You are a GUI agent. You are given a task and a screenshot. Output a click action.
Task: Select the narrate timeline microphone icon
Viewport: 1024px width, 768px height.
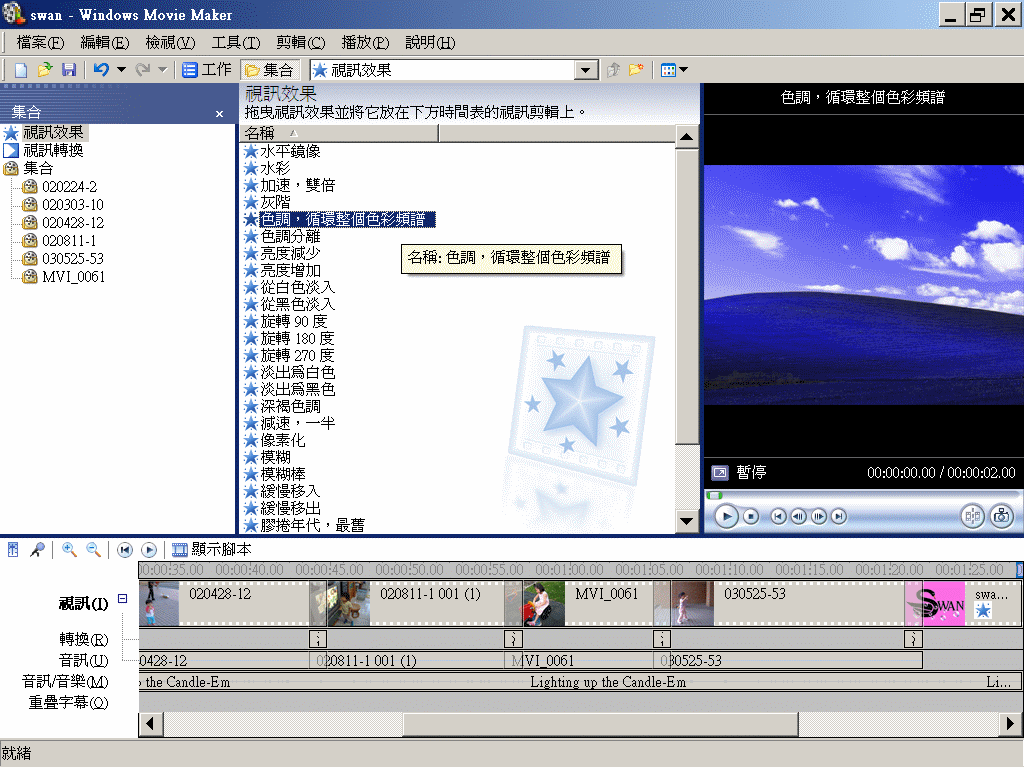(36, 549)
